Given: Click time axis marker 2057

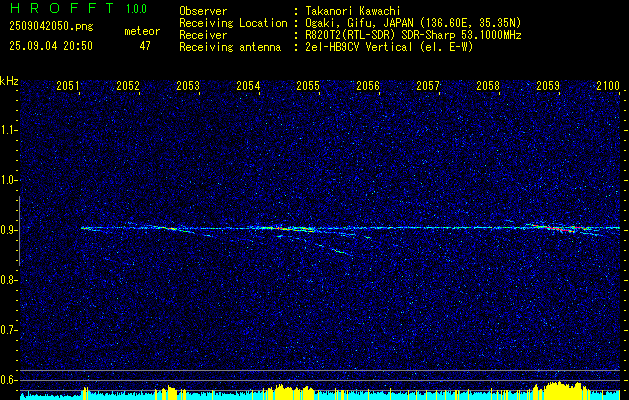Looking at the screenshot, I should point(428,86).
